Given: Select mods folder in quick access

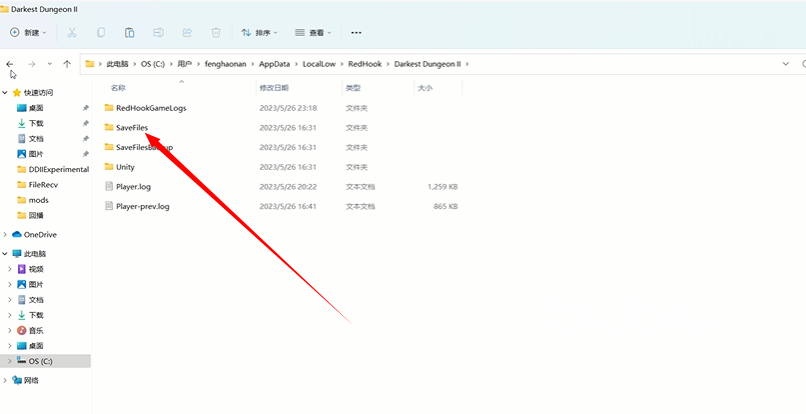Looking at the screenshot, I should (x=38, y=200).
